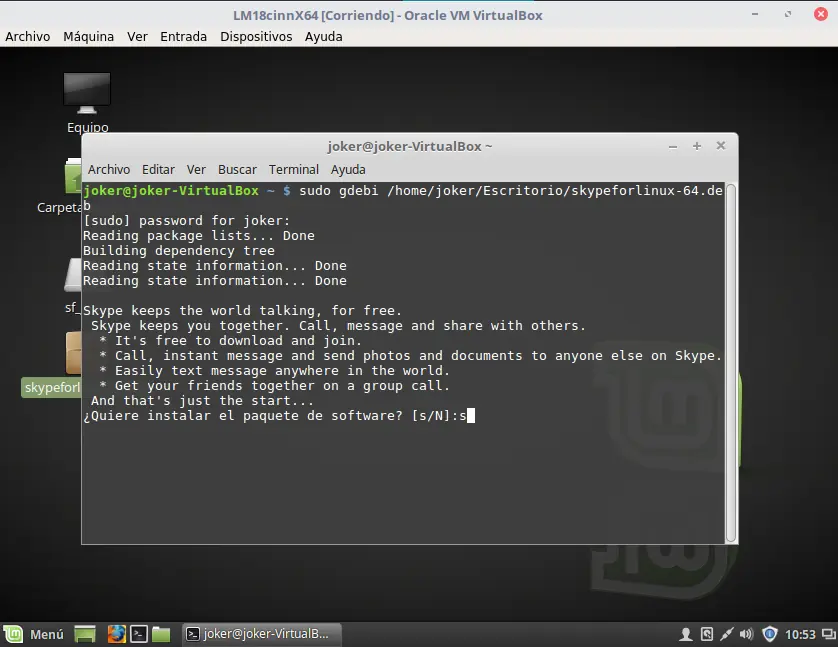Launch terminal from the panel launcher
The width and height of the screenshot is (838, 647).
139,634
